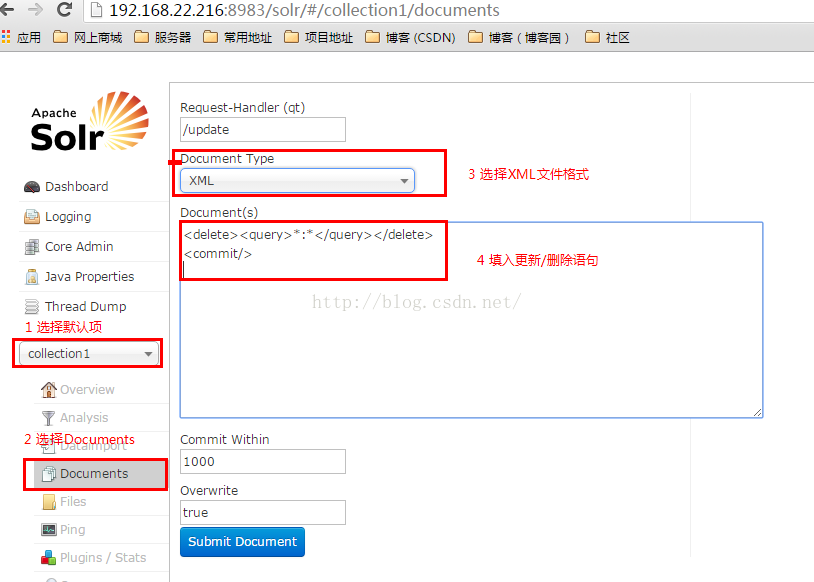
Task: Click the Documents pages icon
Action: pyautogui.click(x=49, y=474)
